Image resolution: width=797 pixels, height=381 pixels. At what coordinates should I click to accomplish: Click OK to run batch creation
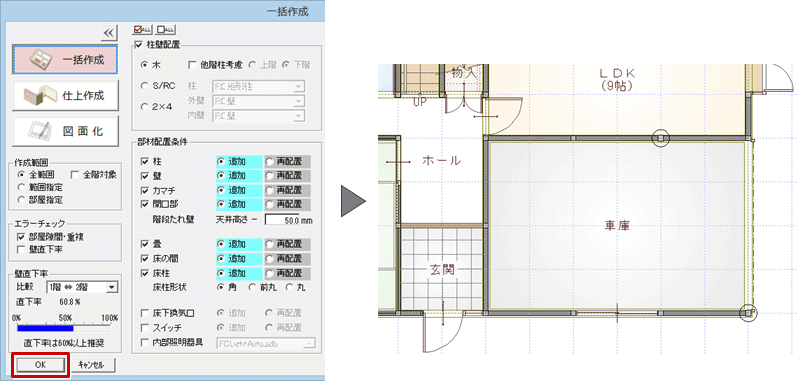pos(40,365)
